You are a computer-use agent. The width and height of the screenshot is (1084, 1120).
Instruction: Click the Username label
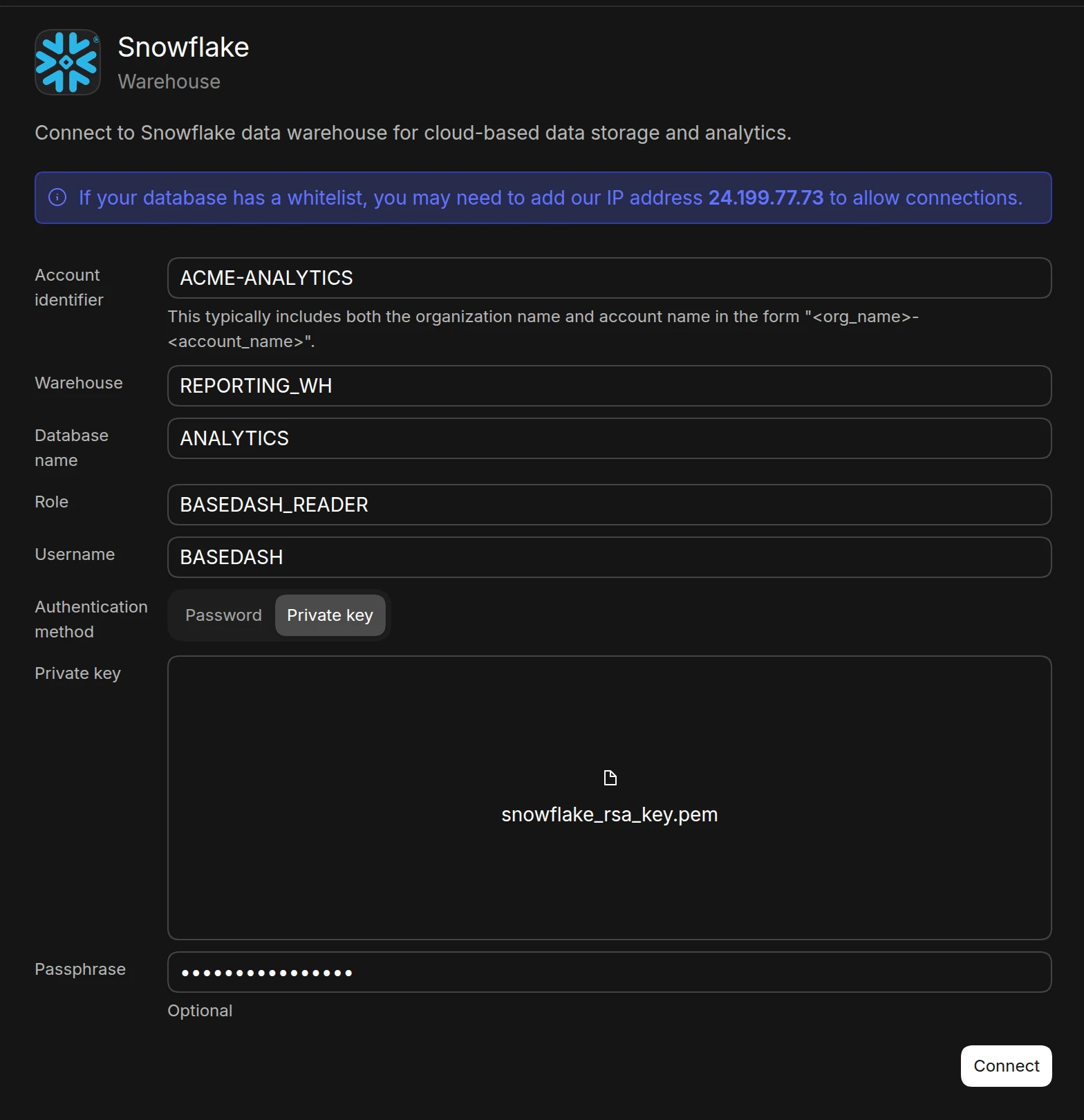coord(75,554)
